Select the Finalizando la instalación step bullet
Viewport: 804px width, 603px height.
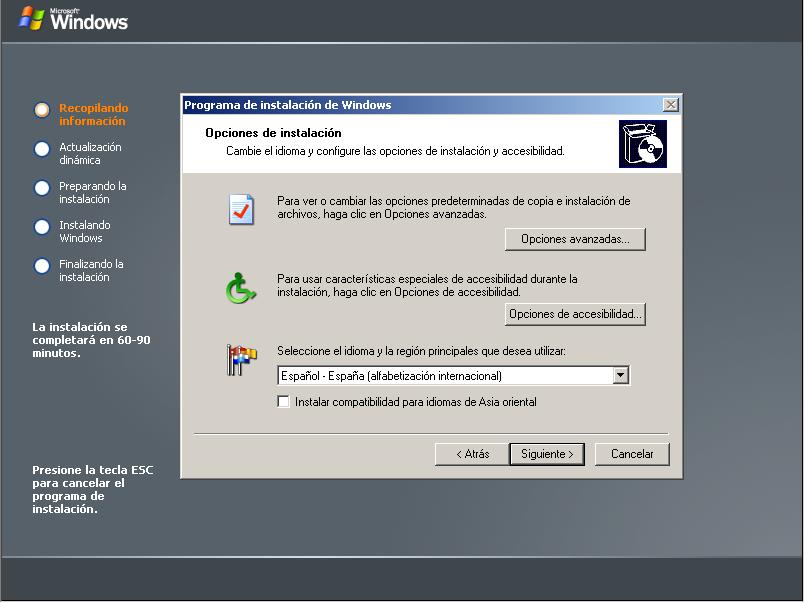click(x=42, y=266)
